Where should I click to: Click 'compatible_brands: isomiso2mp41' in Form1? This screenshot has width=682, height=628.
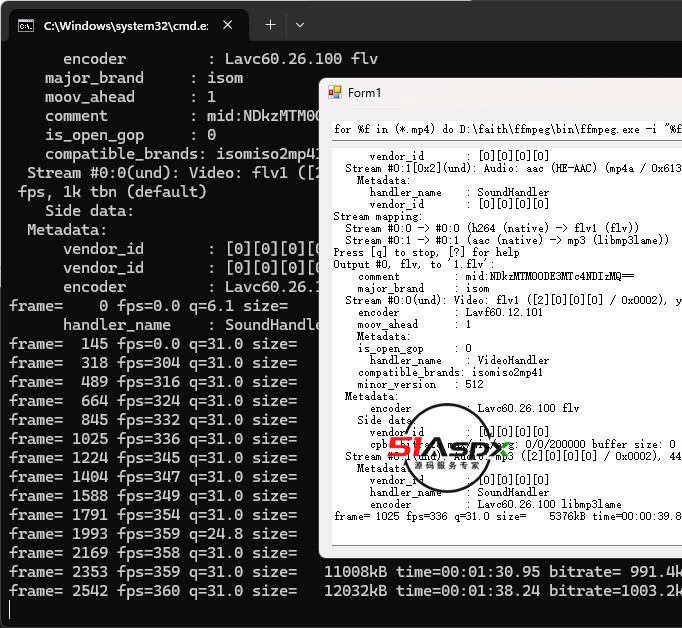point(450,372)
